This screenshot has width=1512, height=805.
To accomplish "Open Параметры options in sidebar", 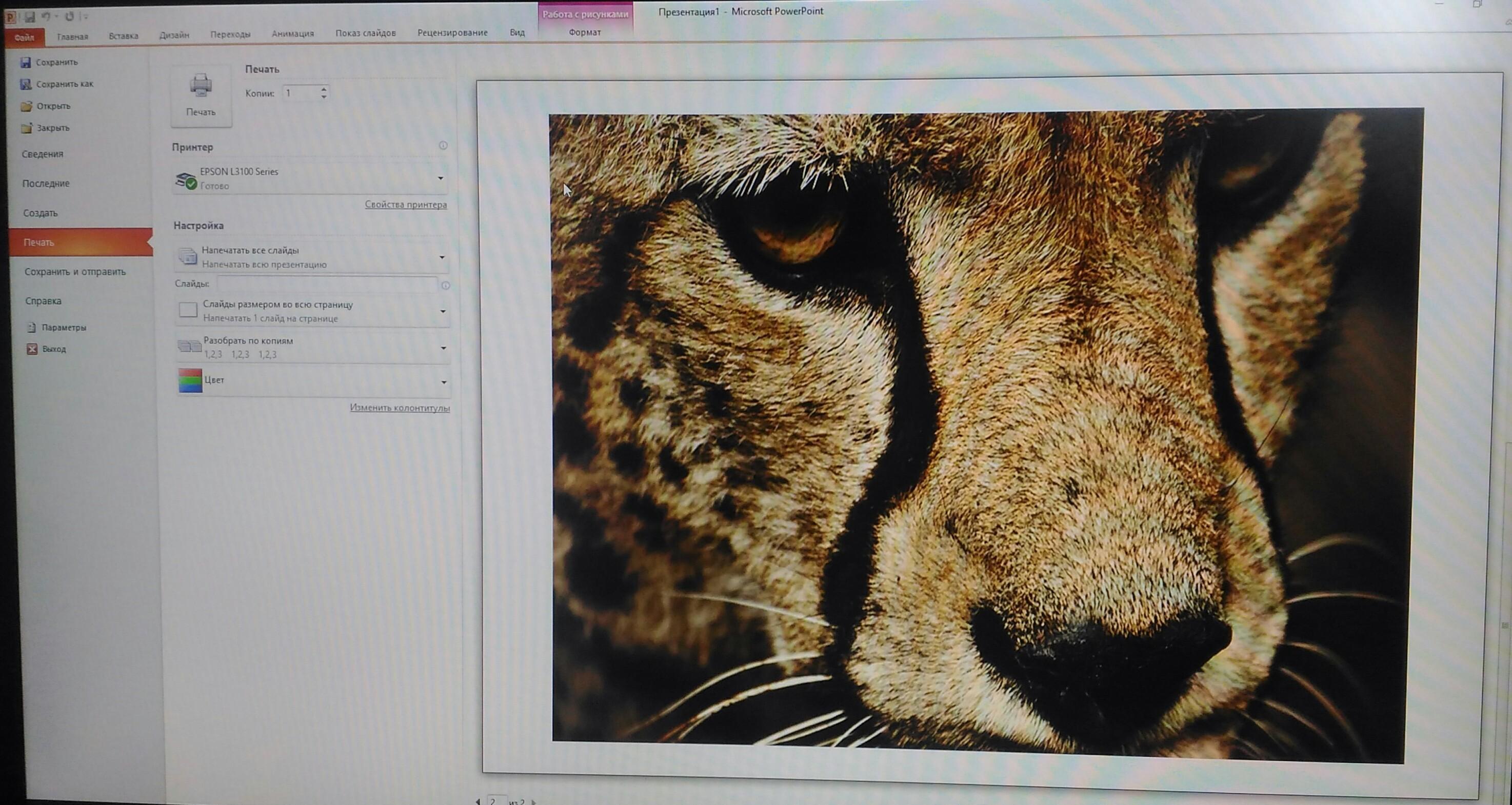I will tap(63, 328).
